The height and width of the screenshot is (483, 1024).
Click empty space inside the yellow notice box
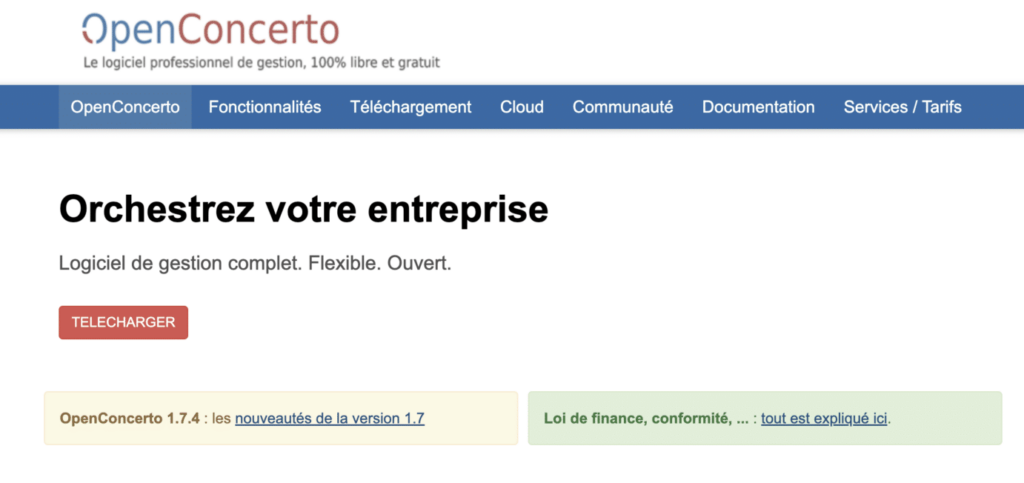click(x=475, y=418)
